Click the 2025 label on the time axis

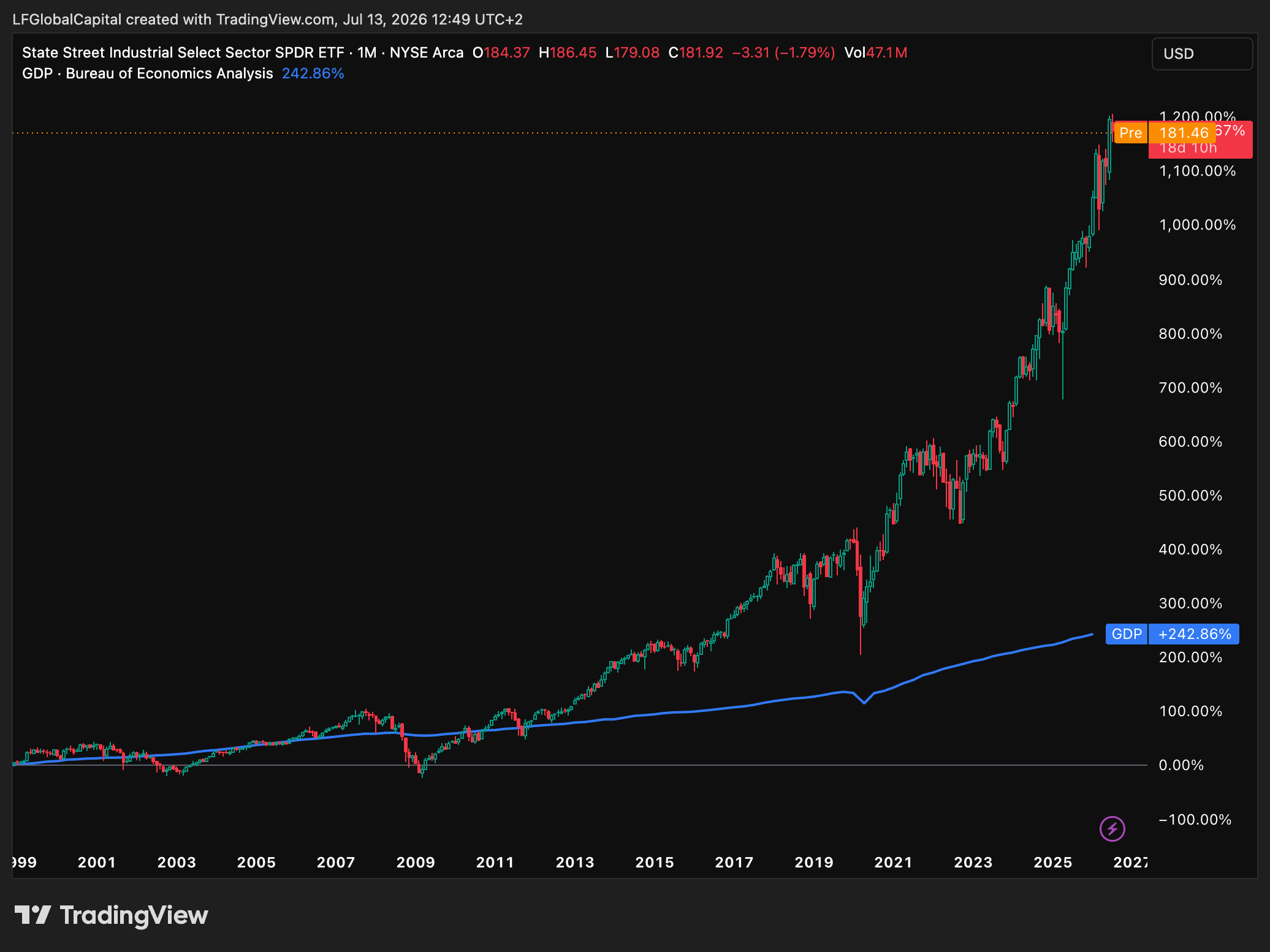point(1053,863)
